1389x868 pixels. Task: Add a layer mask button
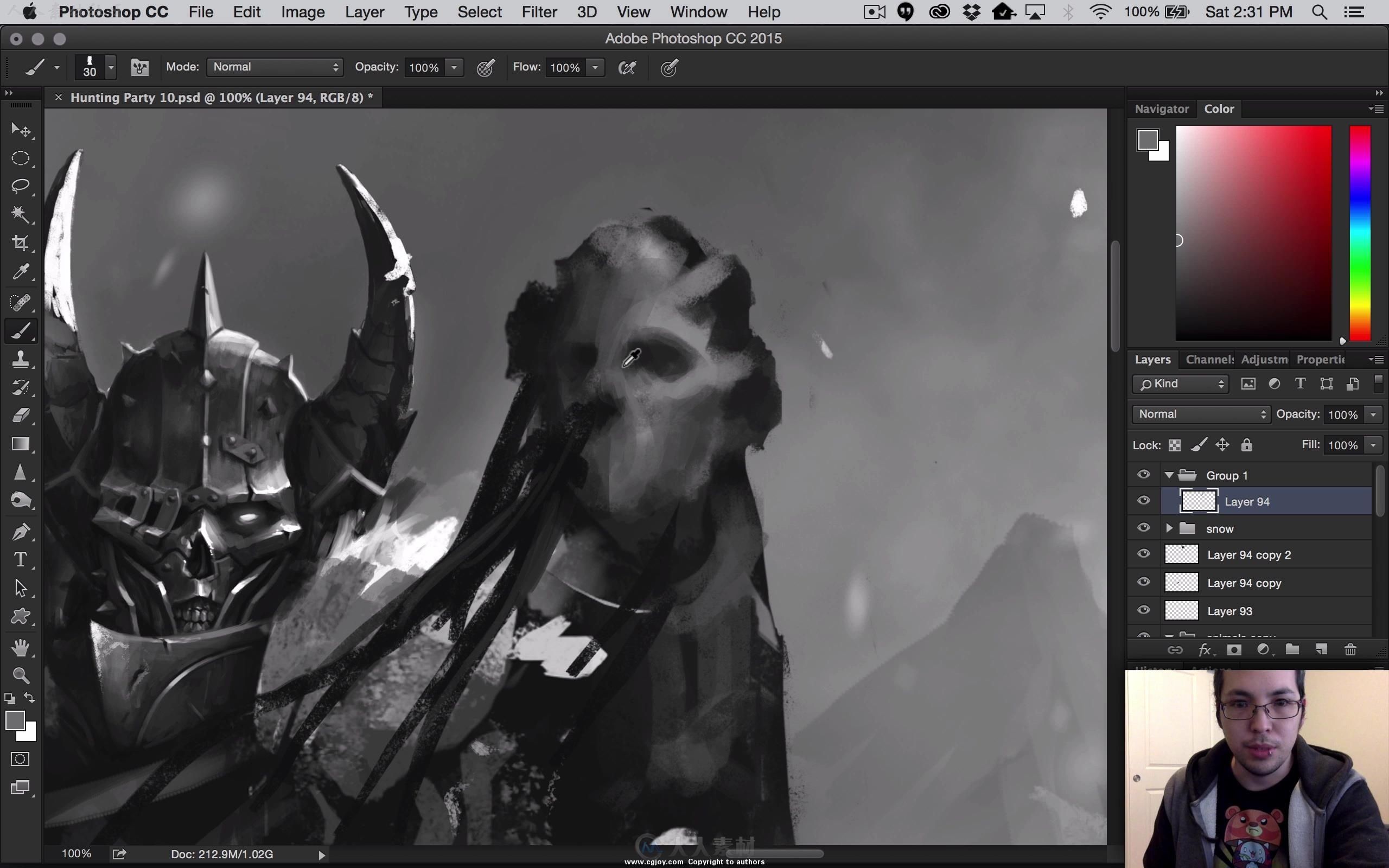[x=1234, y=649]
